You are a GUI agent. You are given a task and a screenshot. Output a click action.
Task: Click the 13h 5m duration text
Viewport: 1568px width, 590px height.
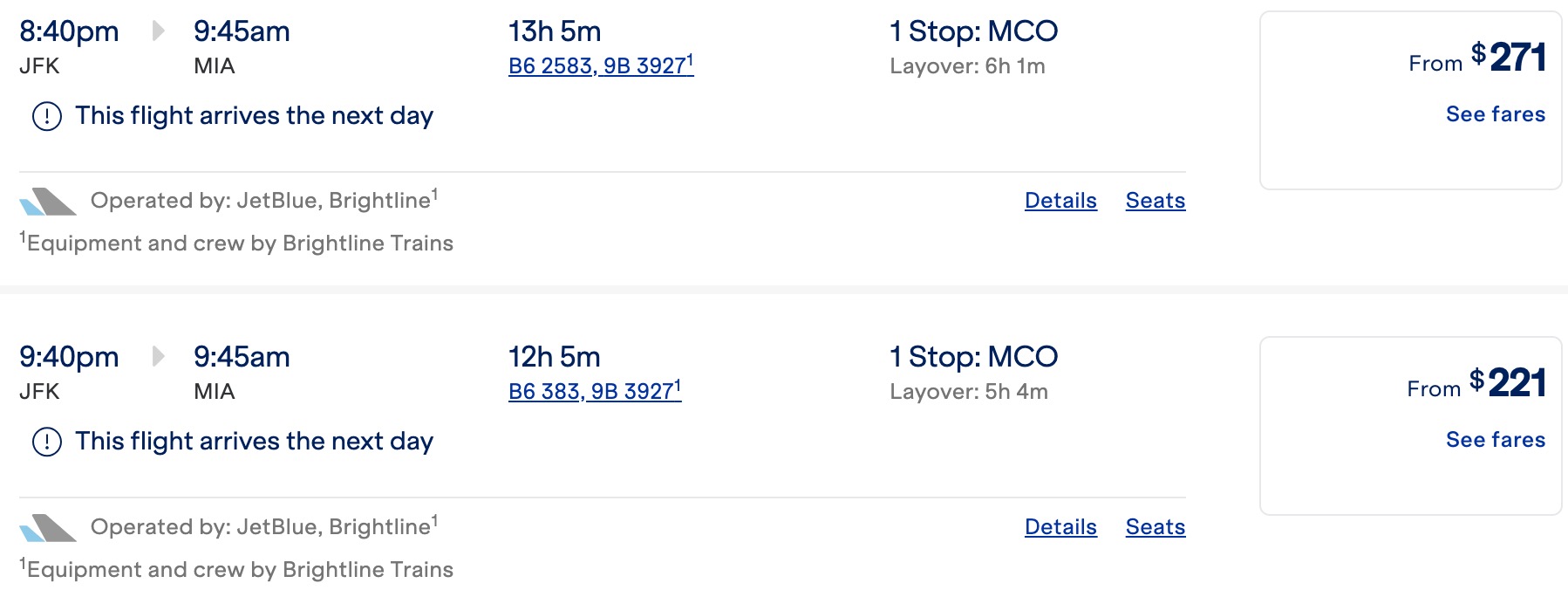coord(555,31)
